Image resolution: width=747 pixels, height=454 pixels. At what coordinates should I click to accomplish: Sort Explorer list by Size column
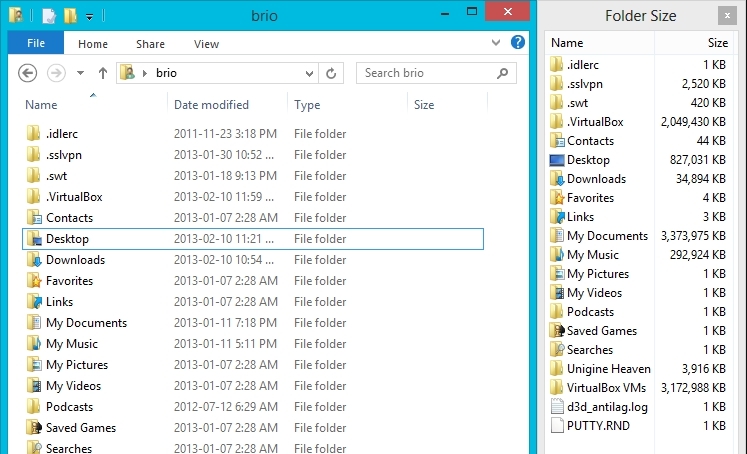click(x=424, y=105)
